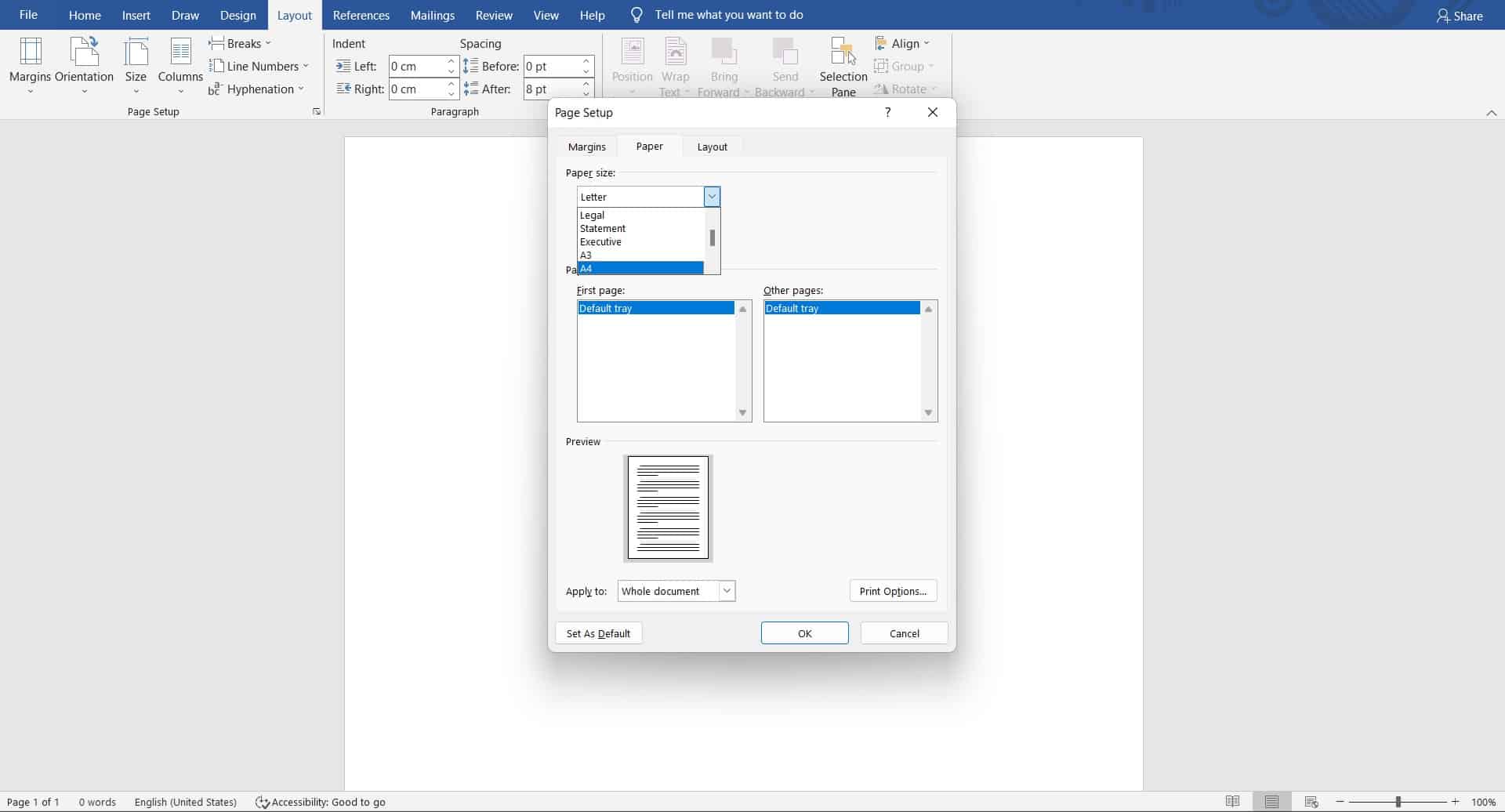
Task: Switch to the References ribbon tab
Action: pos(361,15)
